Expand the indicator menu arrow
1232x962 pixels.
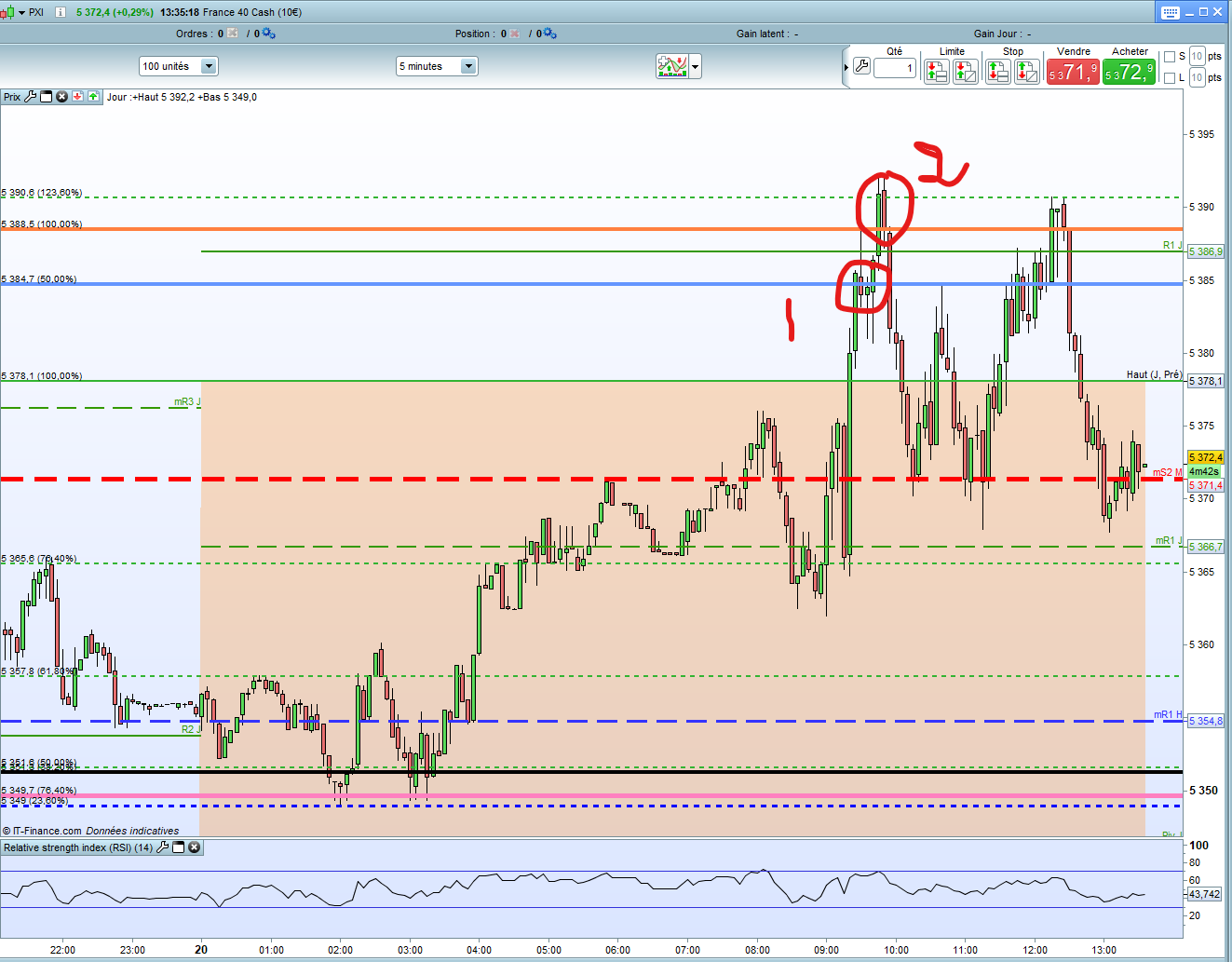695,66
